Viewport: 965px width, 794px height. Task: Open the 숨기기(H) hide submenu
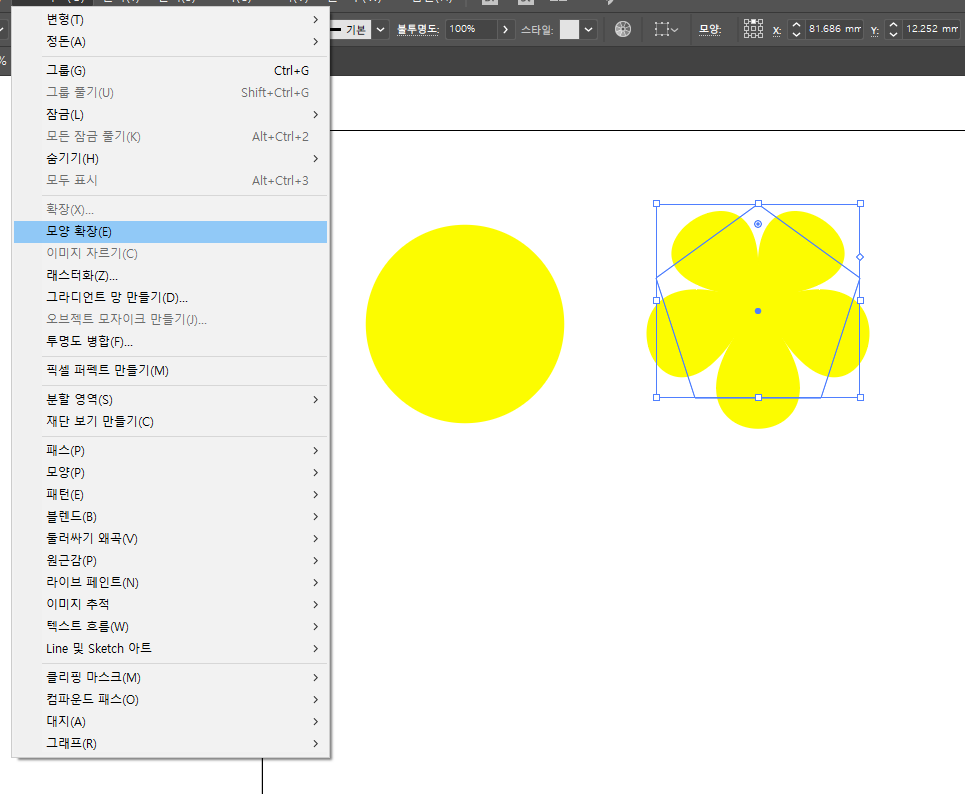point(170,159)
